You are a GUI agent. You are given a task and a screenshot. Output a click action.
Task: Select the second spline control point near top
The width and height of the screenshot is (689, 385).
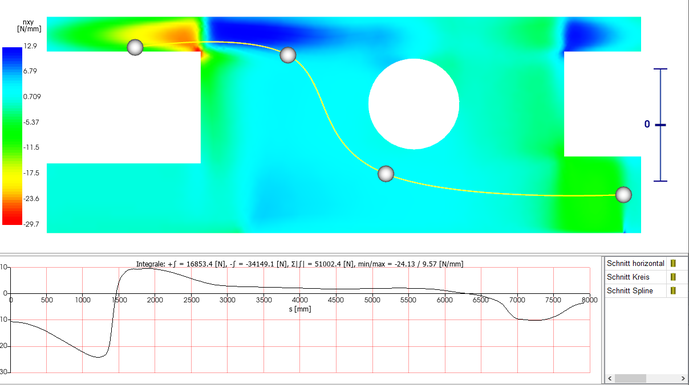(288, 55)
